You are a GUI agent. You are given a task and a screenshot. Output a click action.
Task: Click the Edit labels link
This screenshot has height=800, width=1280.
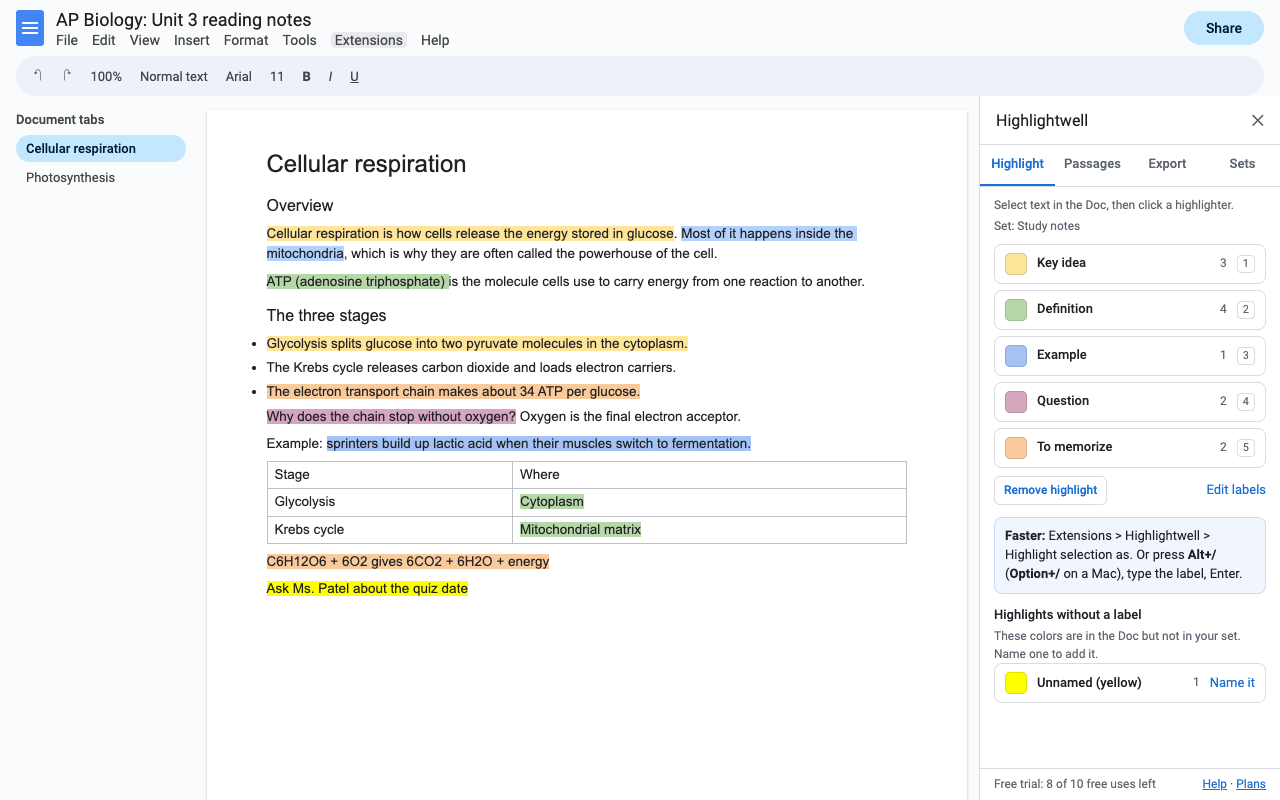[1236, 490]
